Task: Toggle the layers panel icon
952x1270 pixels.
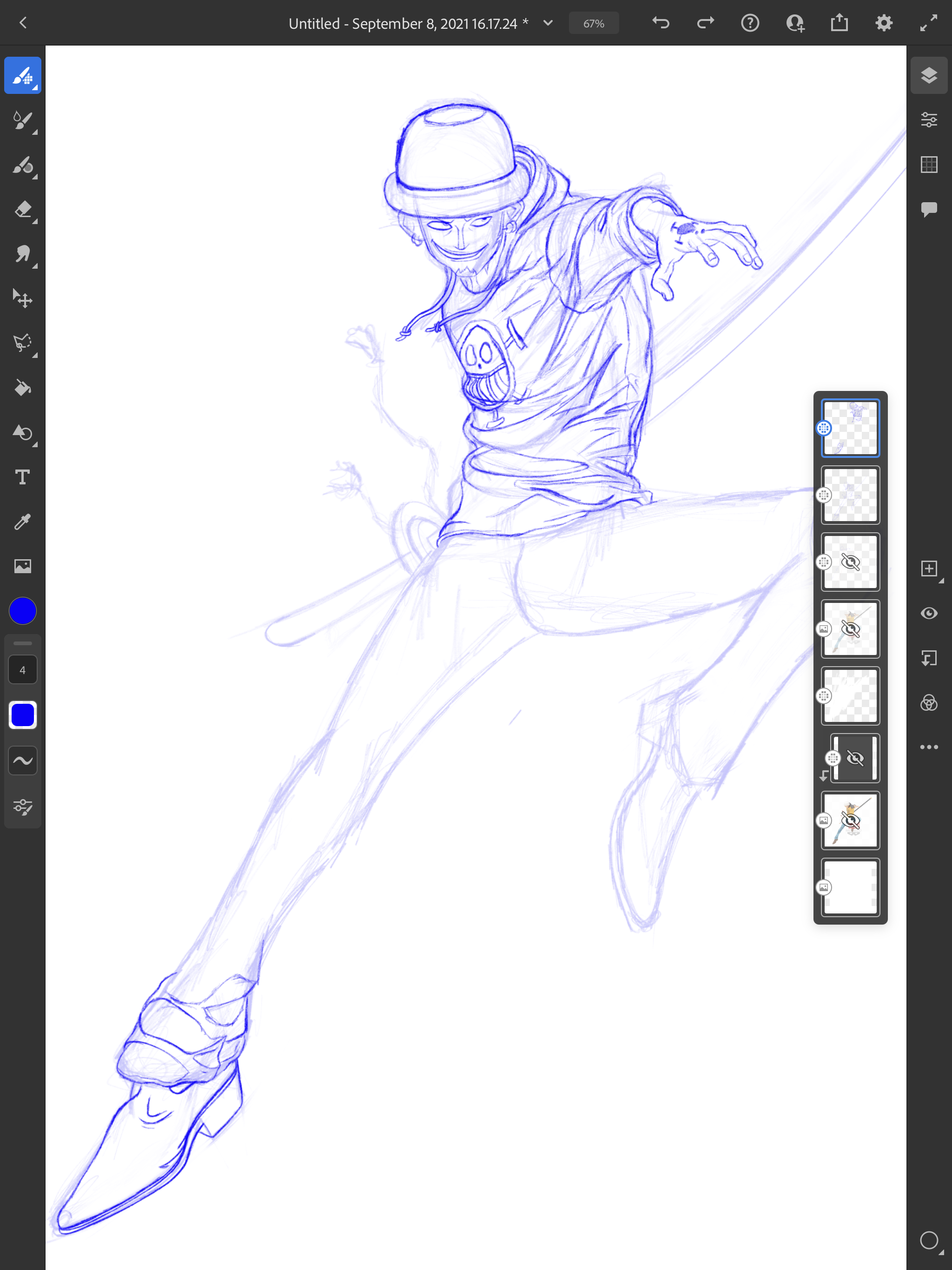Action: click(x=928, y=75)
